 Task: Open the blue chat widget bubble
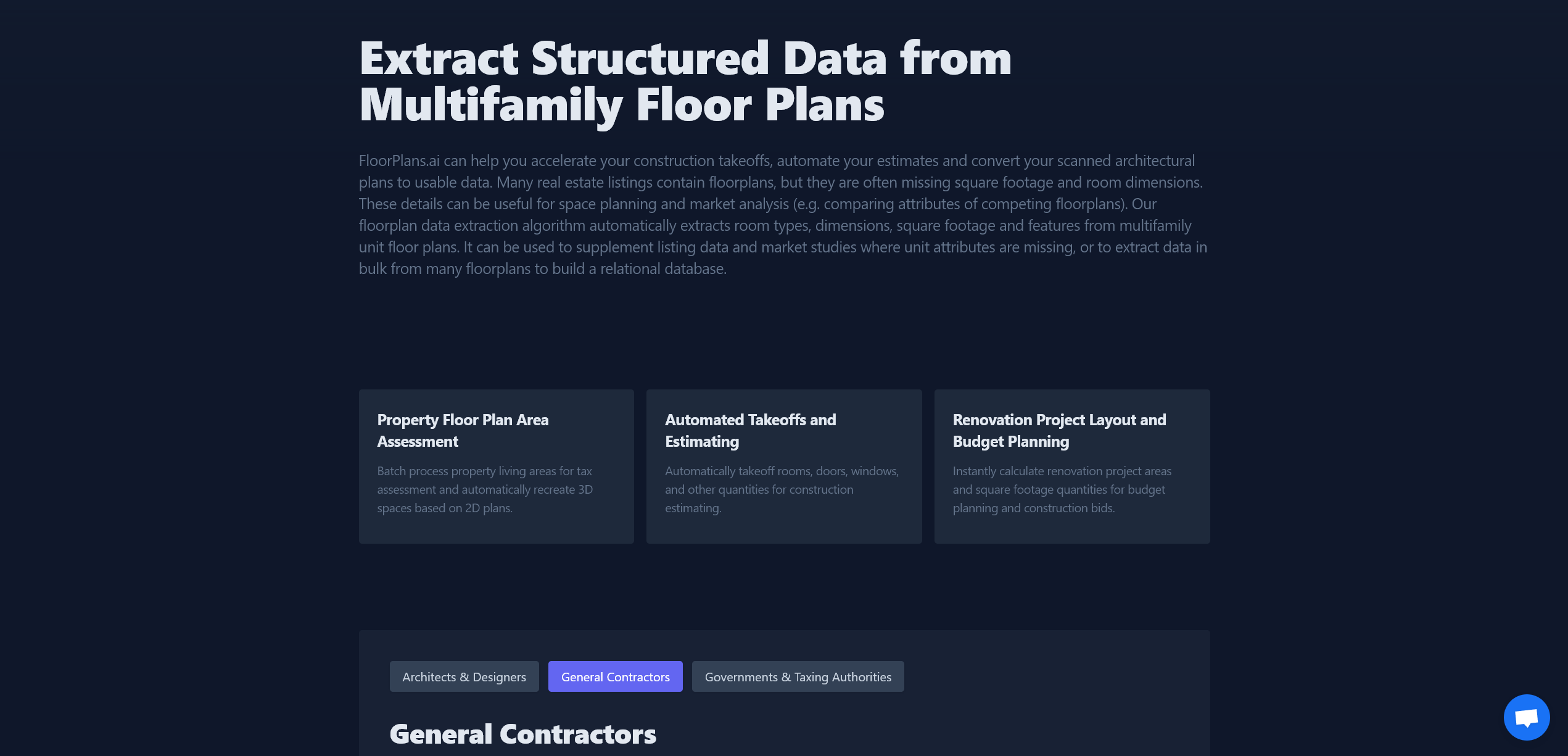point(1526,717)
